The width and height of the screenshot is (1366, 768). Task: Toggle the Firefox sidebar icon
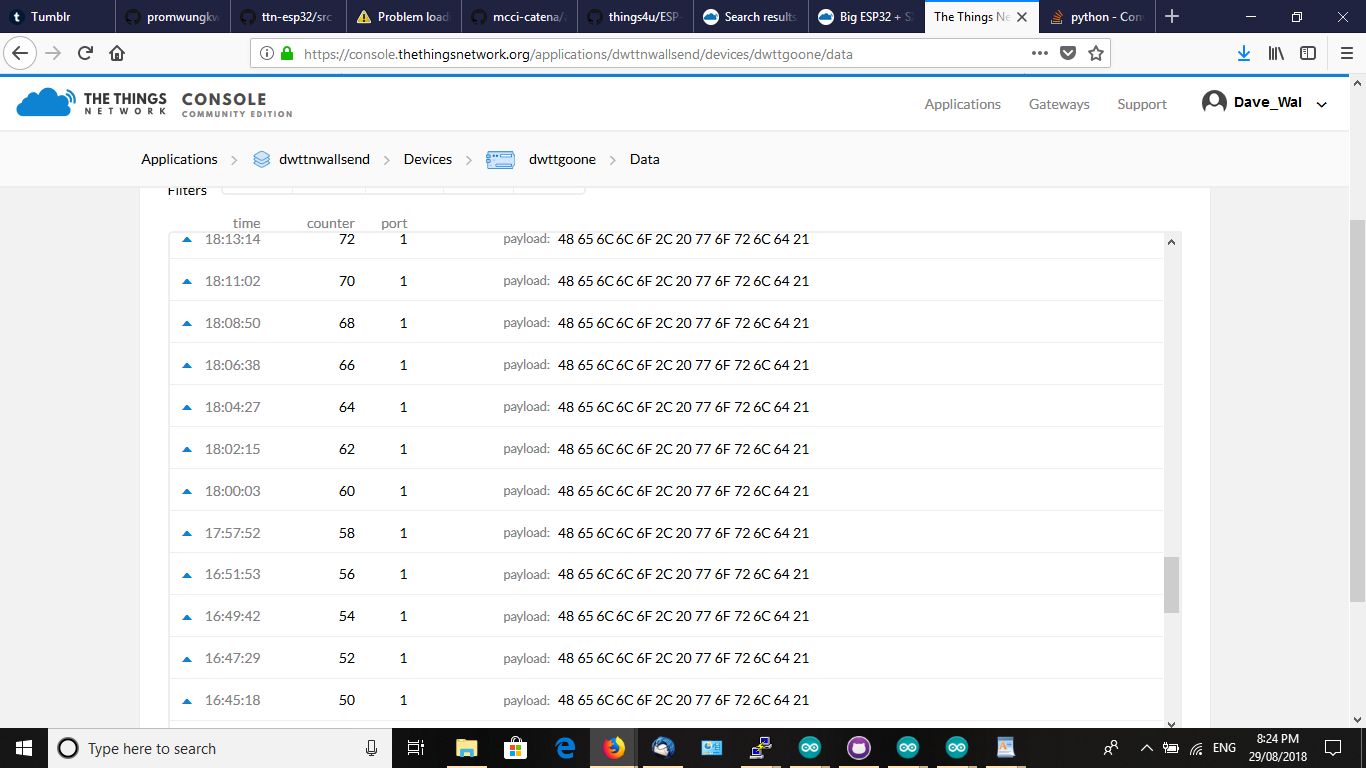pos(1308,53)
